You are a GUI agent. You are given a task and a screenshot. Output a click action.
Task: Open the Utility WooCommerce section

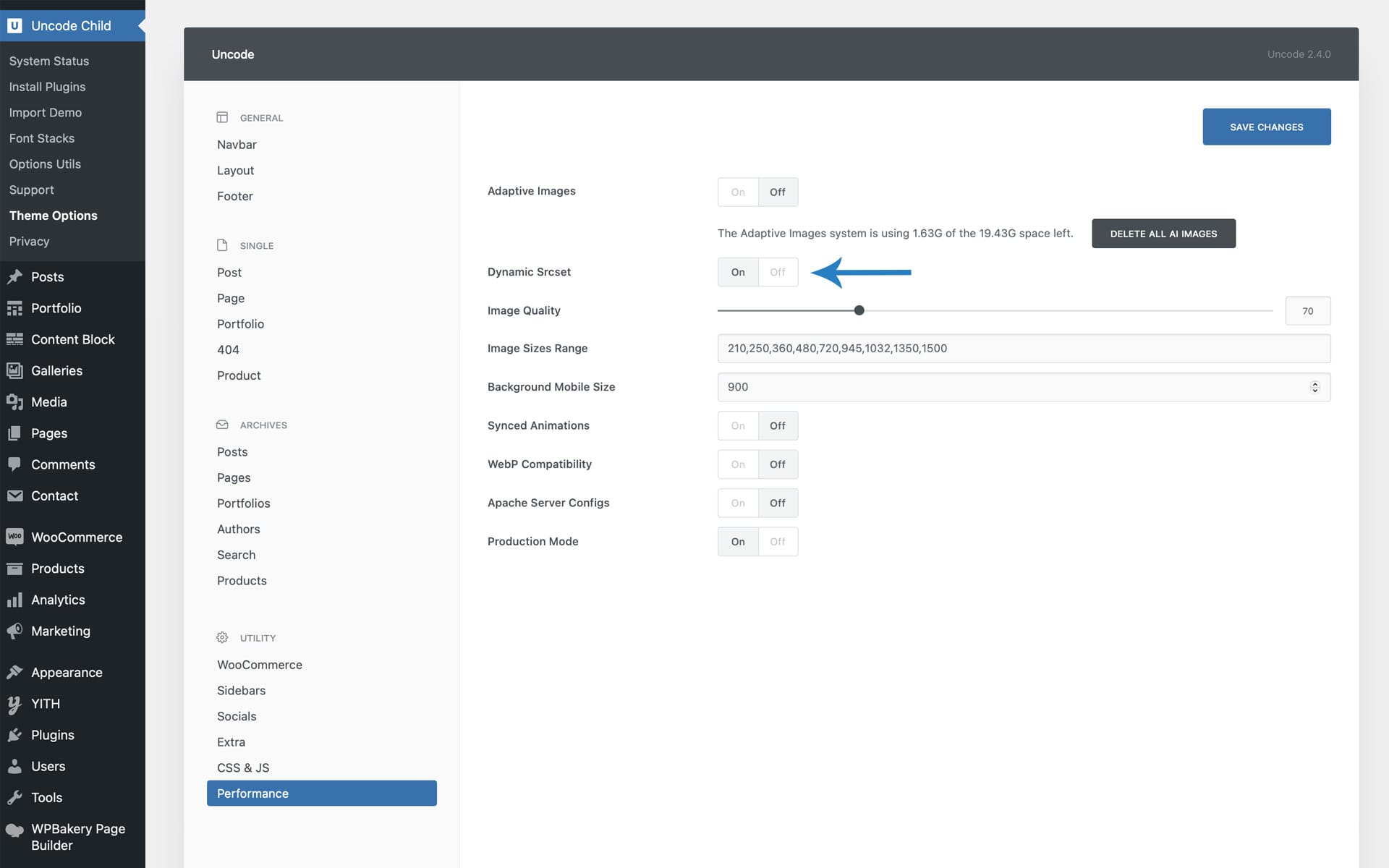[260, 665]
